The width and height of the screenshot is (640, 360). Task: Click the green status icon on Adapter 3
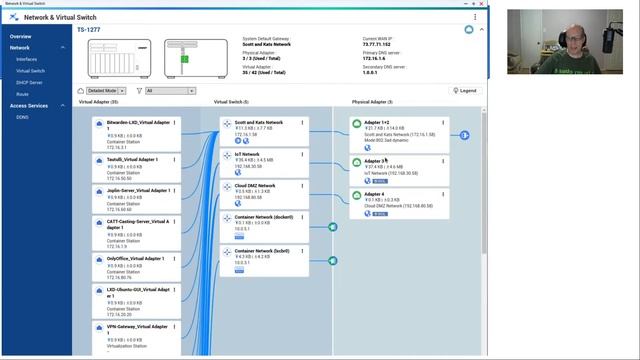click(357, 162)
